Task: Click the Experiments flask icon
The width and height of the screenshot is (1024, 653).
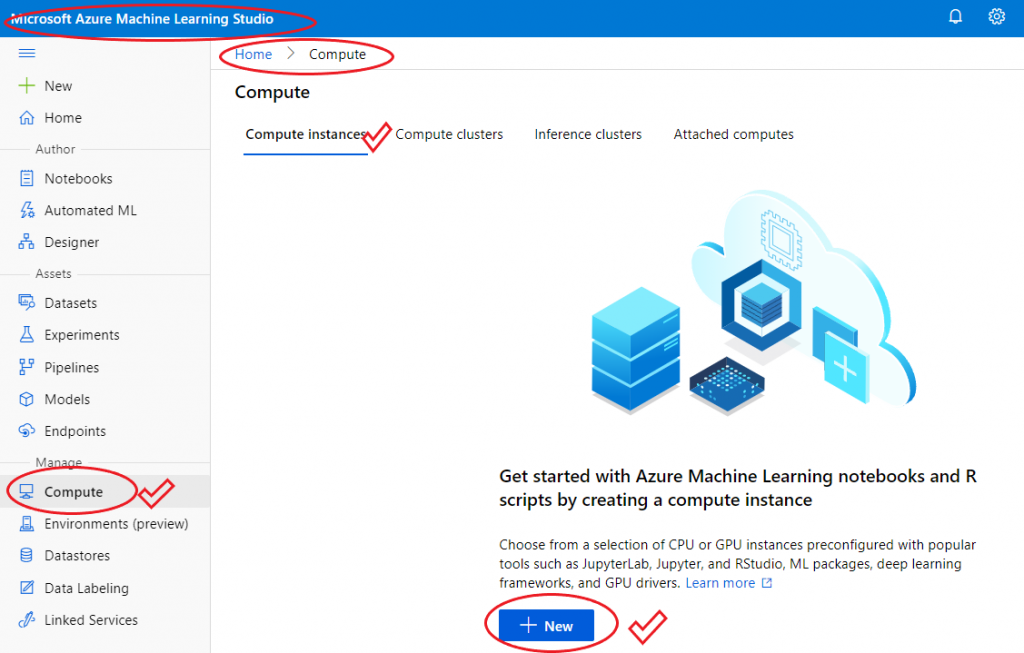Action: point(27,334)
